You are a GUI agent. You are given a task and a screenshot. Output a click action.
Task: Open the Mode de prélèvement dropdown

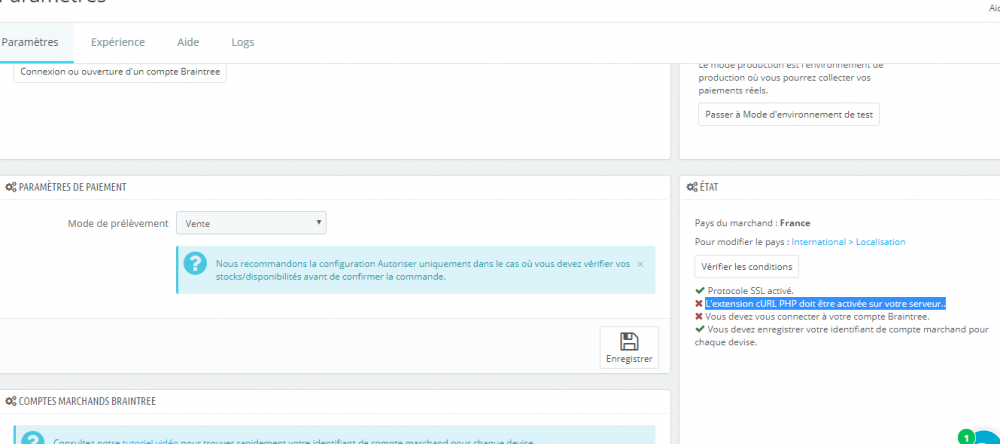pos(251,223)
